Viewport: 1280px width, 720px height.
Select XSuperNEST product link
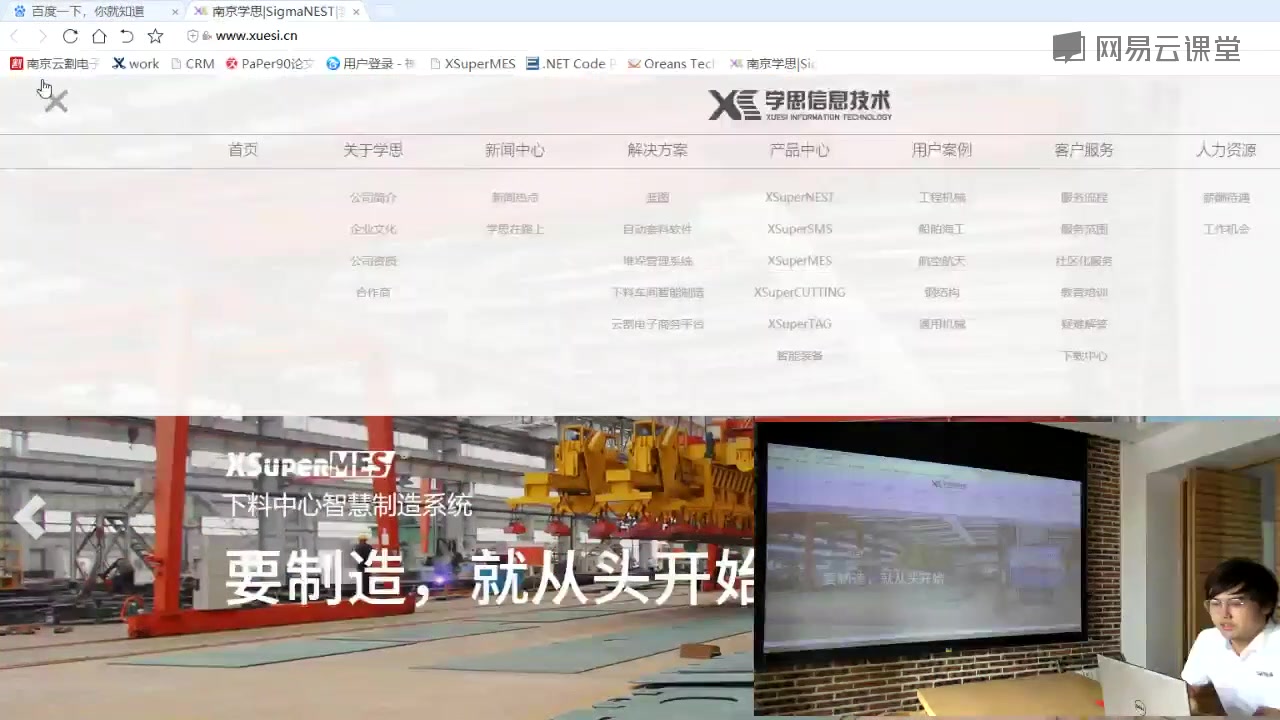coord(799,198)
